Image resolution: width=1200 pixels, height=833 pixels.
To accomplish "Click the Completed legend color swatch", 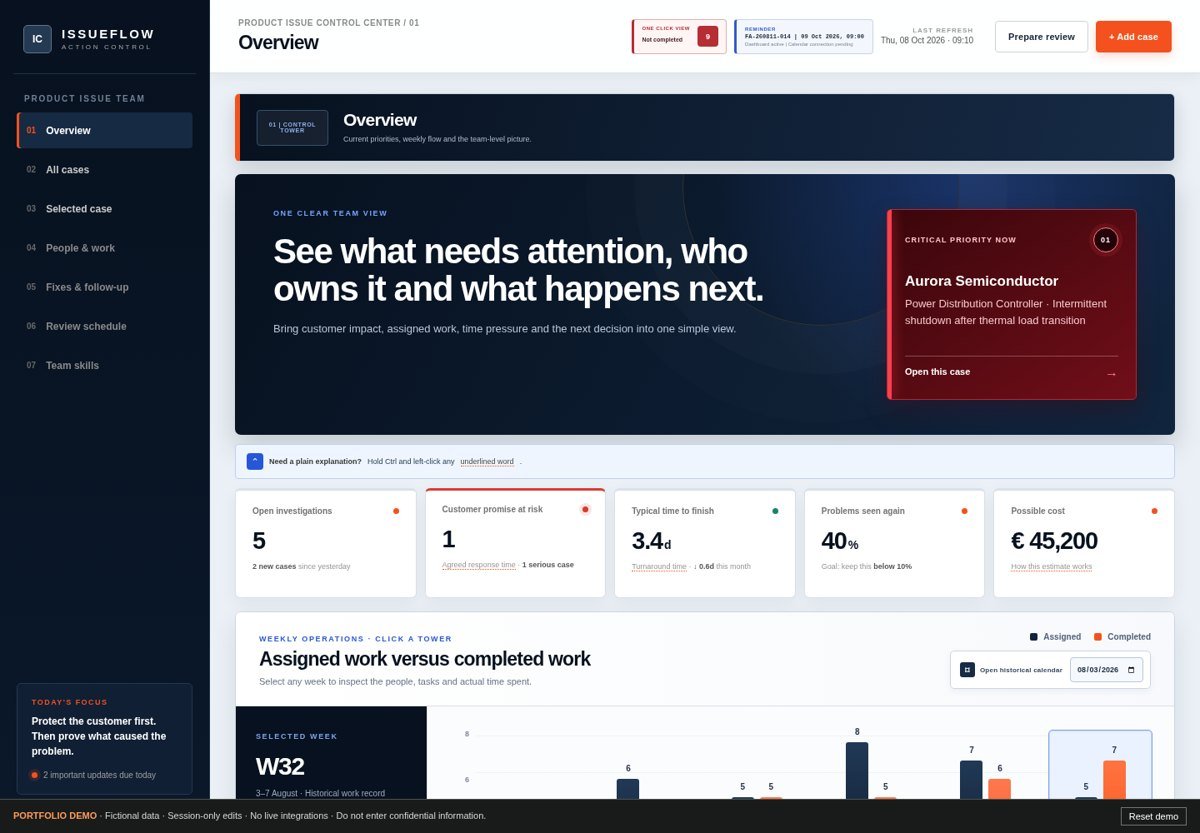I will coord(1098,637).
